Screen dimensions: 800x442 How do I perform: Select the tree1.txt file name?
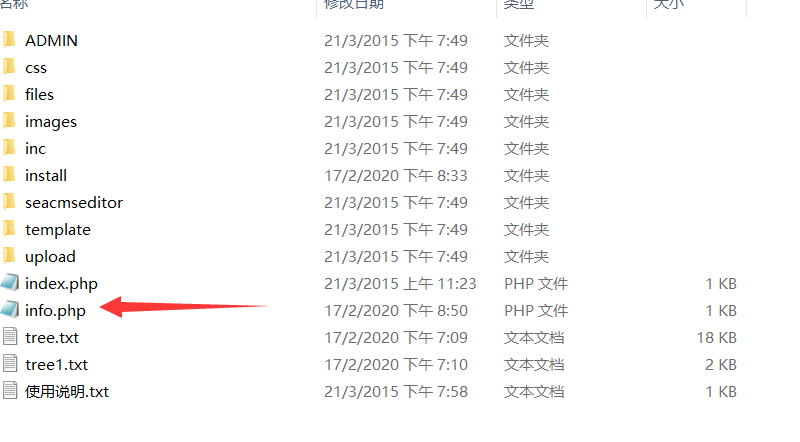click(x=56, y=365)
